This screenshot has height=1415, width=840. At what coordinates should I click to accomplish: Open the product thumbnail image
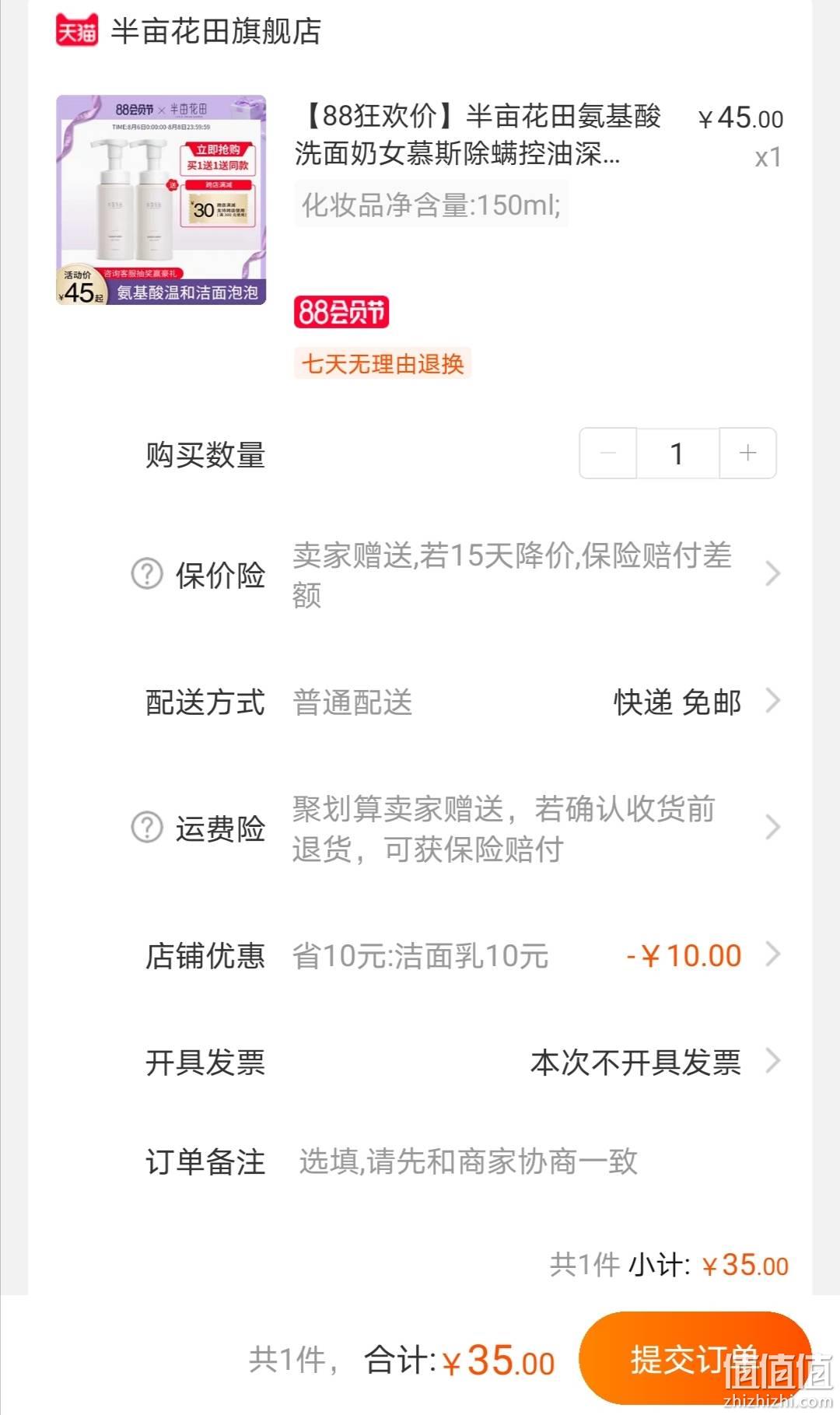tap(161, 200)
